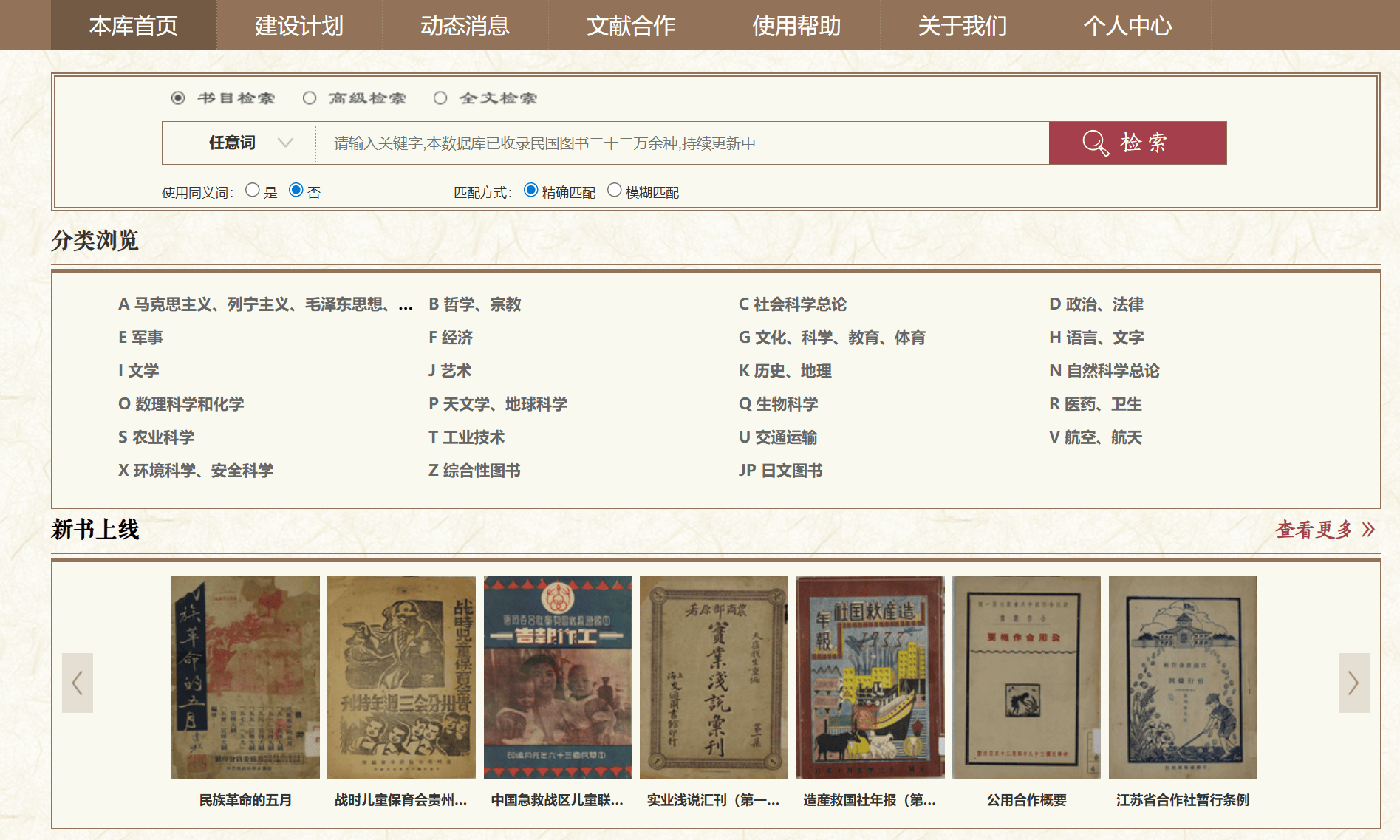Open the 造产救国社年报 book cover
The width and height of the screenshot is (1400, 840).
click(870, 677)
